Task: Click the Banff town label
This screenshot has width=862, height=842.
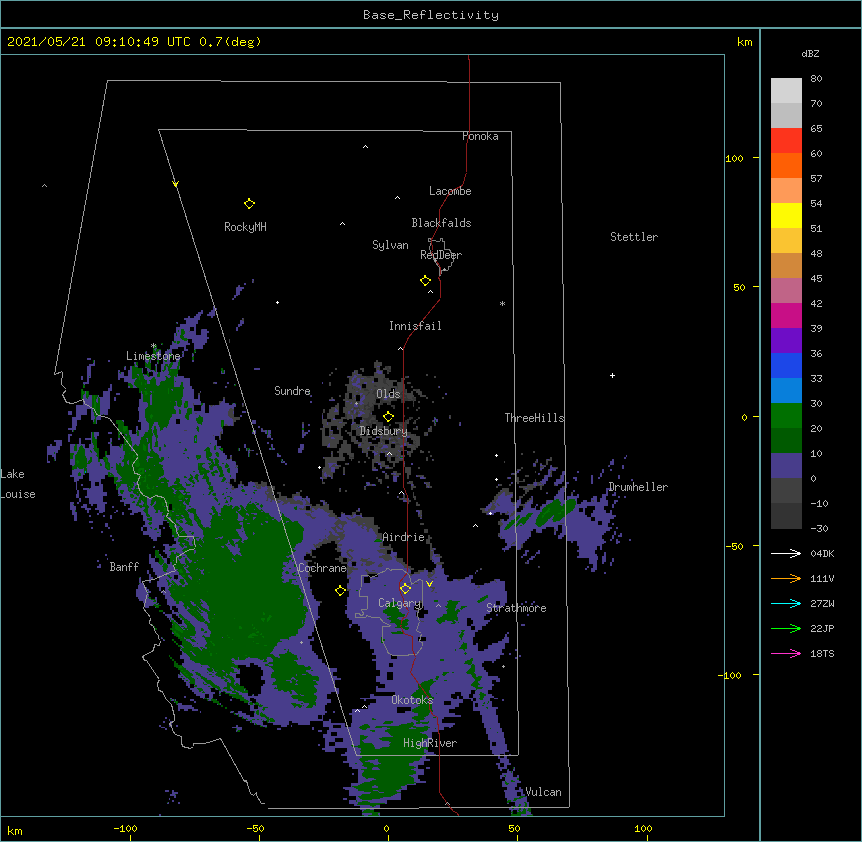Action: (124, 567)
